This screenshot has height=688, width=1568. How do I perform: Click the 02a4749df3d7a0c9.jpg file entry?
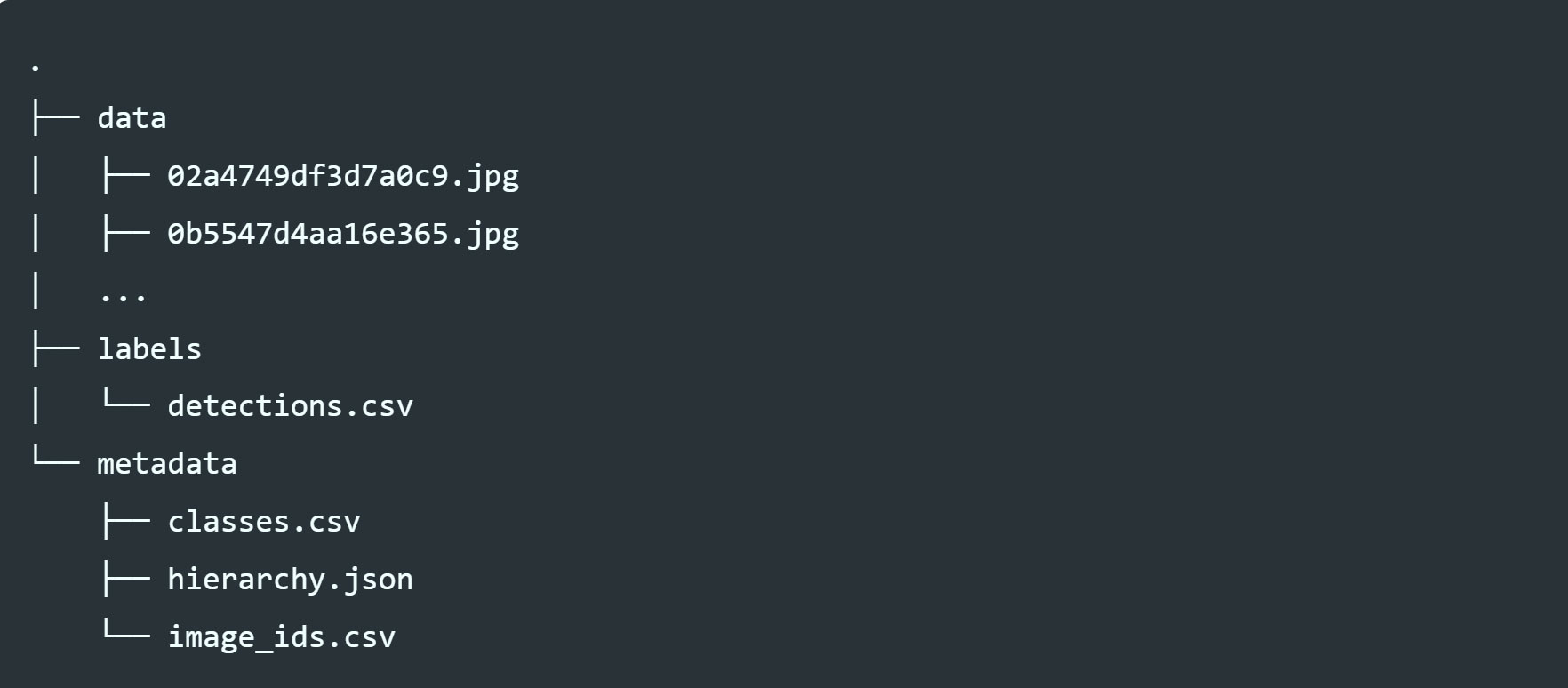pos(343,176)
